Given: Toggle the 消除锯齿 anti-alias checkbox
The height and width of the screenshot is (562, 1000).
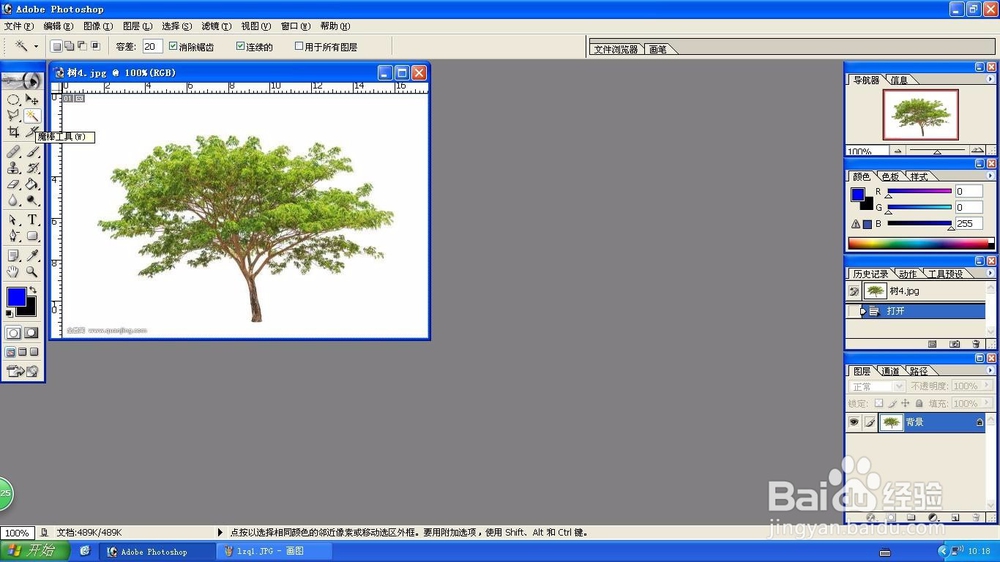Looking at the screenshot, I should (x=173, y=46).
